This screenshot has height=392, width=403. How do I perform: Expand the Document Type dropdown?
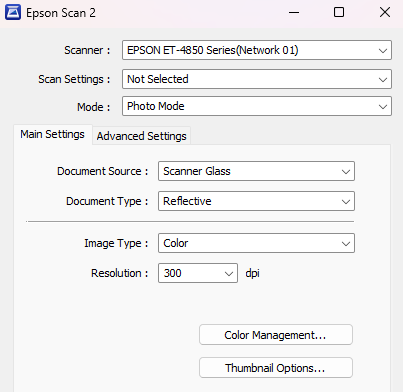click(256, 201)
